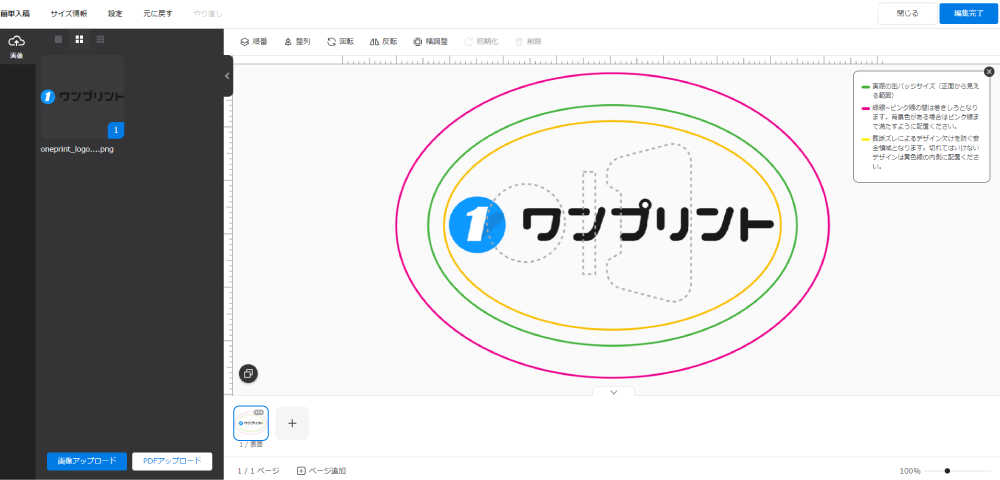Click the 編集完了 button
Viewport: 1000px width, 480px height.
(x=967, y=14)
